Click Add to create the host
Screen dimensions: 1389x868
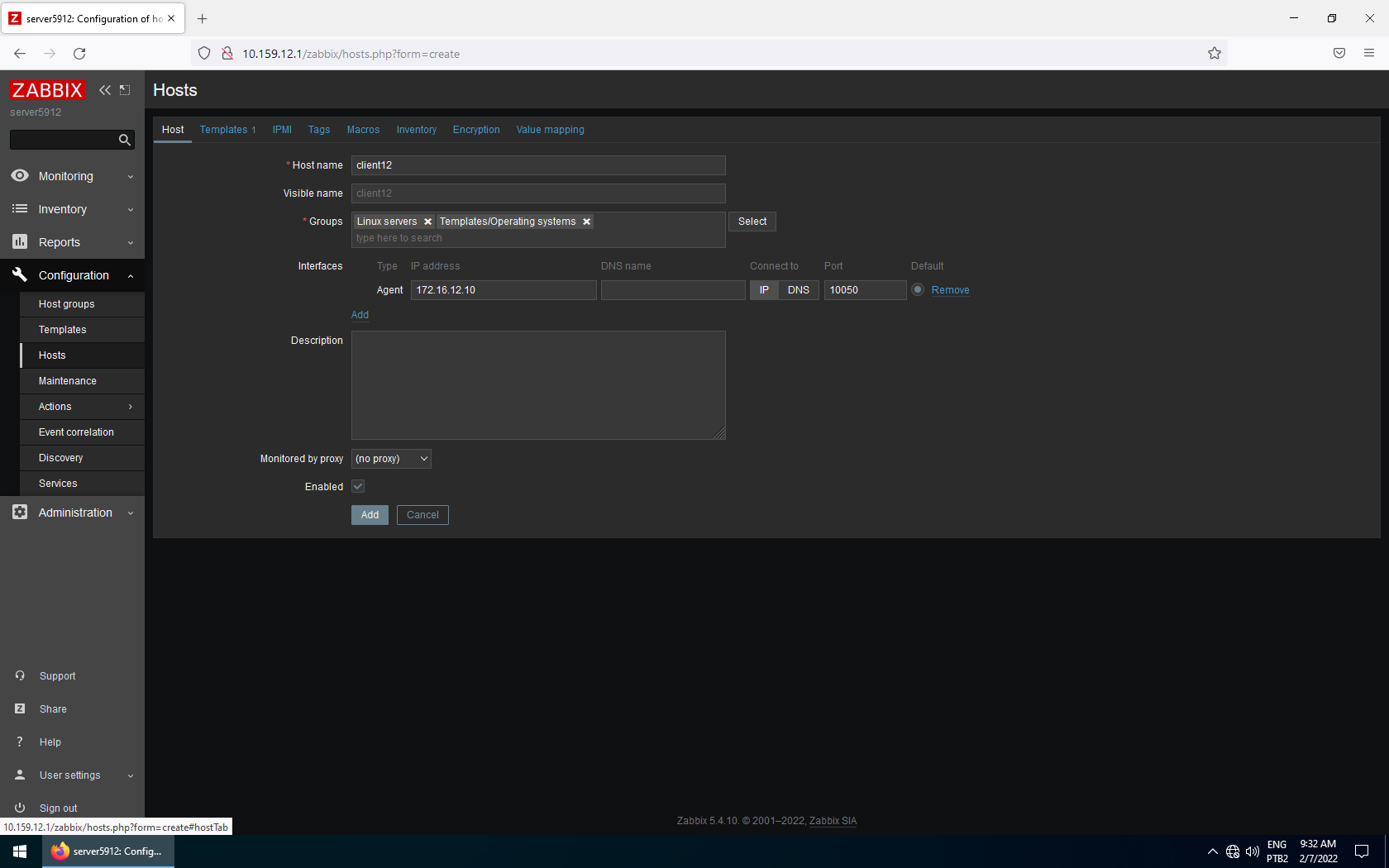369,514
